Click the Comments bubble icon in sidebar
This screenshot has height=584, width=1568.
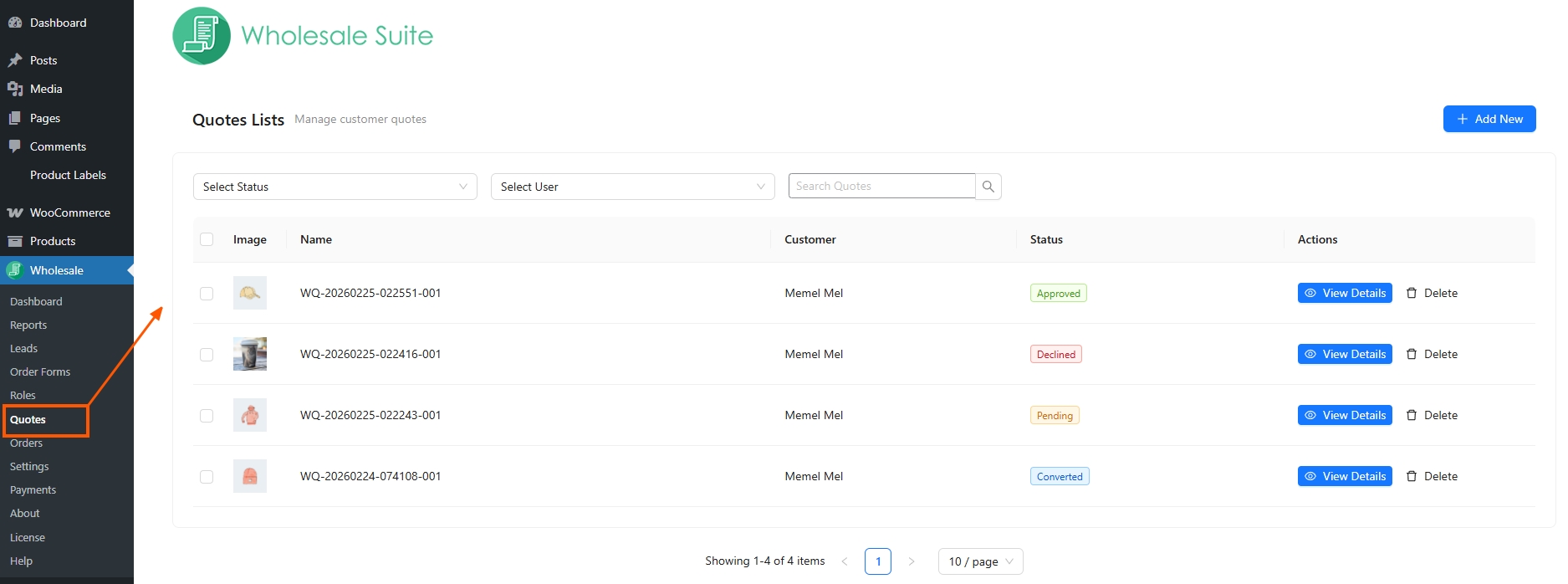tap(15, 146)
